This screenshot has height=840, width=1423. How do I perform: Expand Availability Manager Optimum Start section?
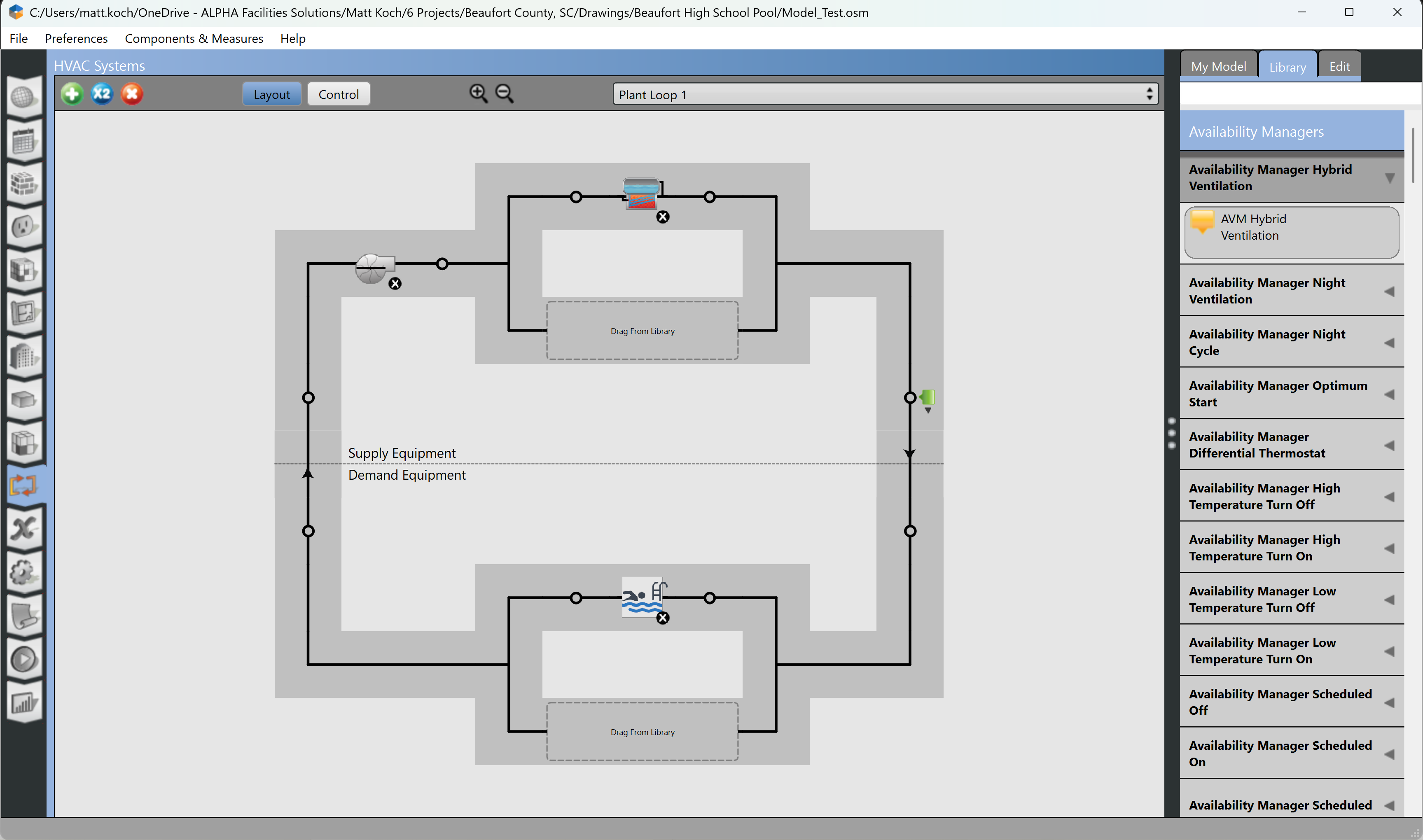[x=1292, y=394]
